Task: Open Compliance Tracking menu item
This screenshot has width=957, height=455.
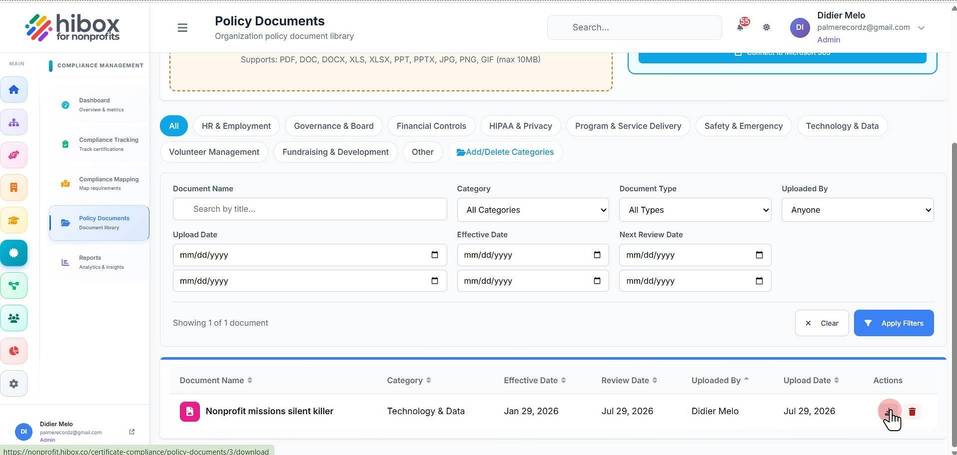Action: coord(99,144)
